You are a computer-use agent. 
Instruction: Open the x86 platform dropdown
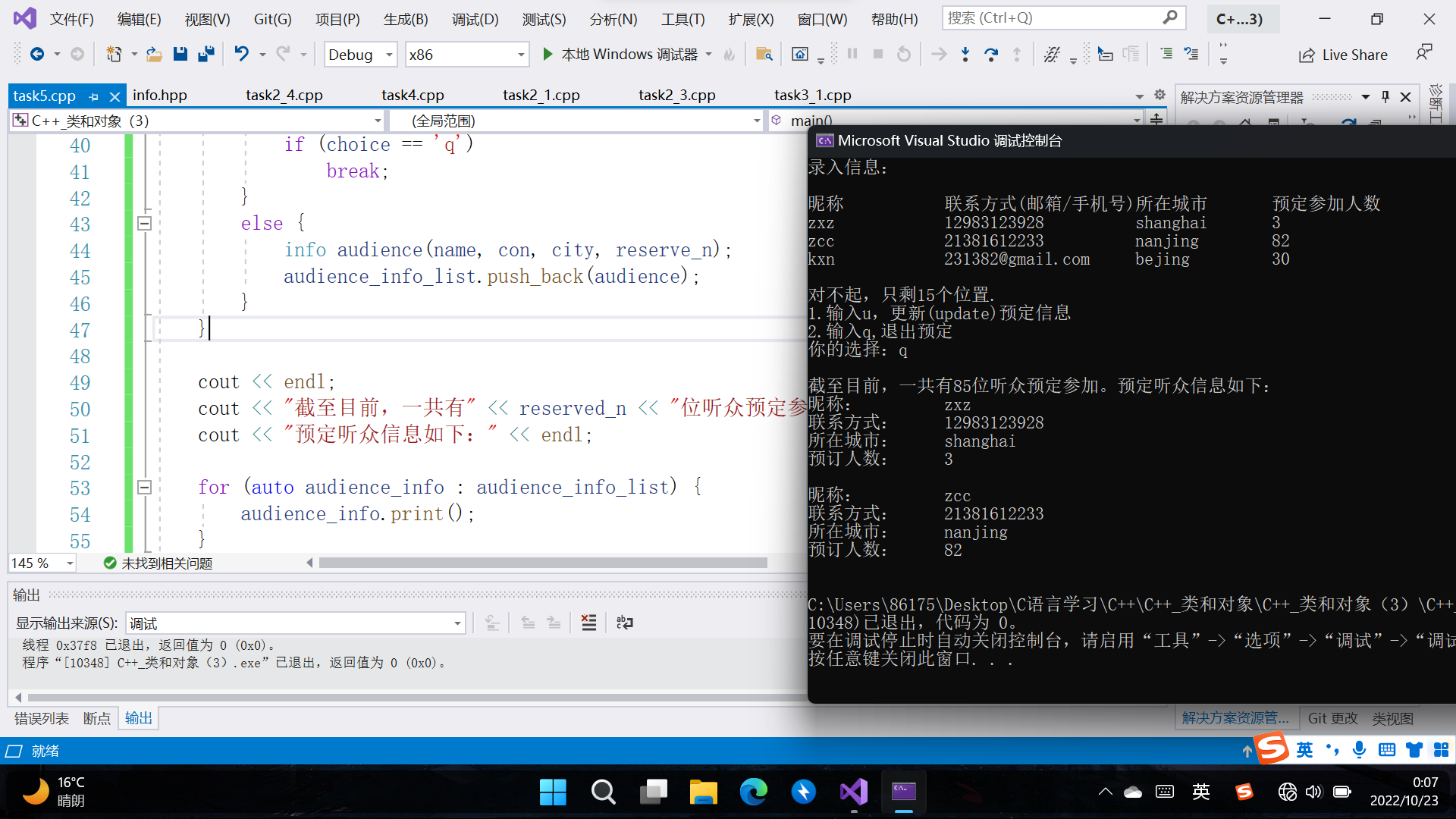point(520,55)
